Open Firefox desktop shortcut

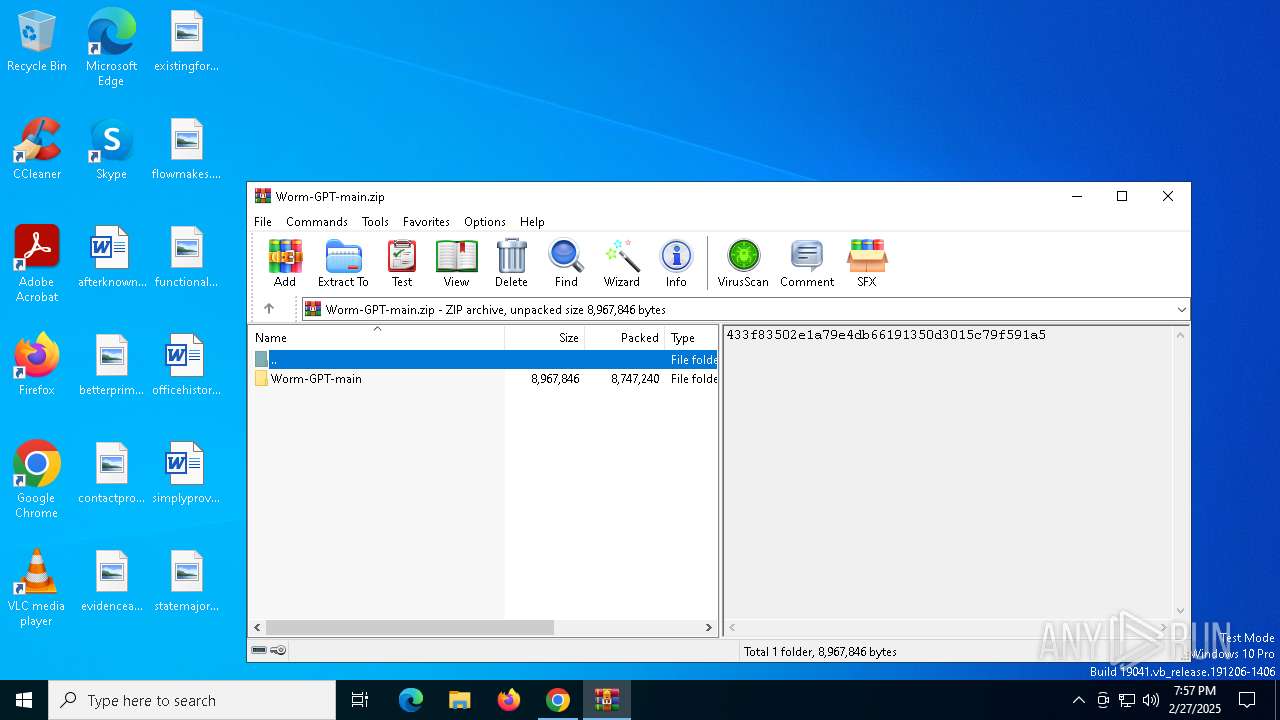pos(37,365)
